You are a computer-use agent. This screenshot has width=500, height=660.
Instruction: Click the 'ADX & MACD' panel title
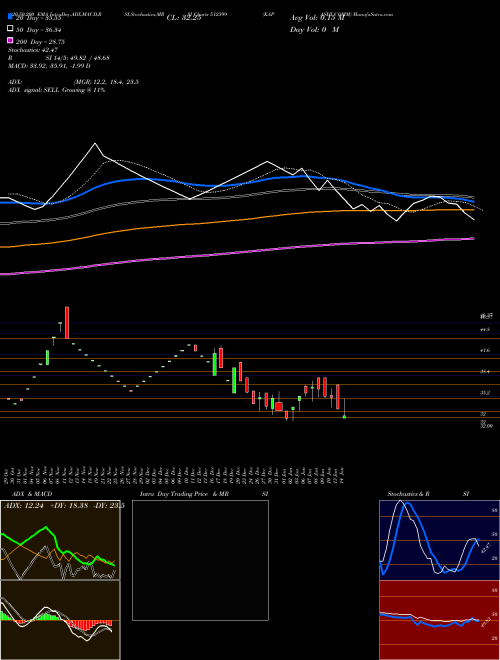pos(32,494)
